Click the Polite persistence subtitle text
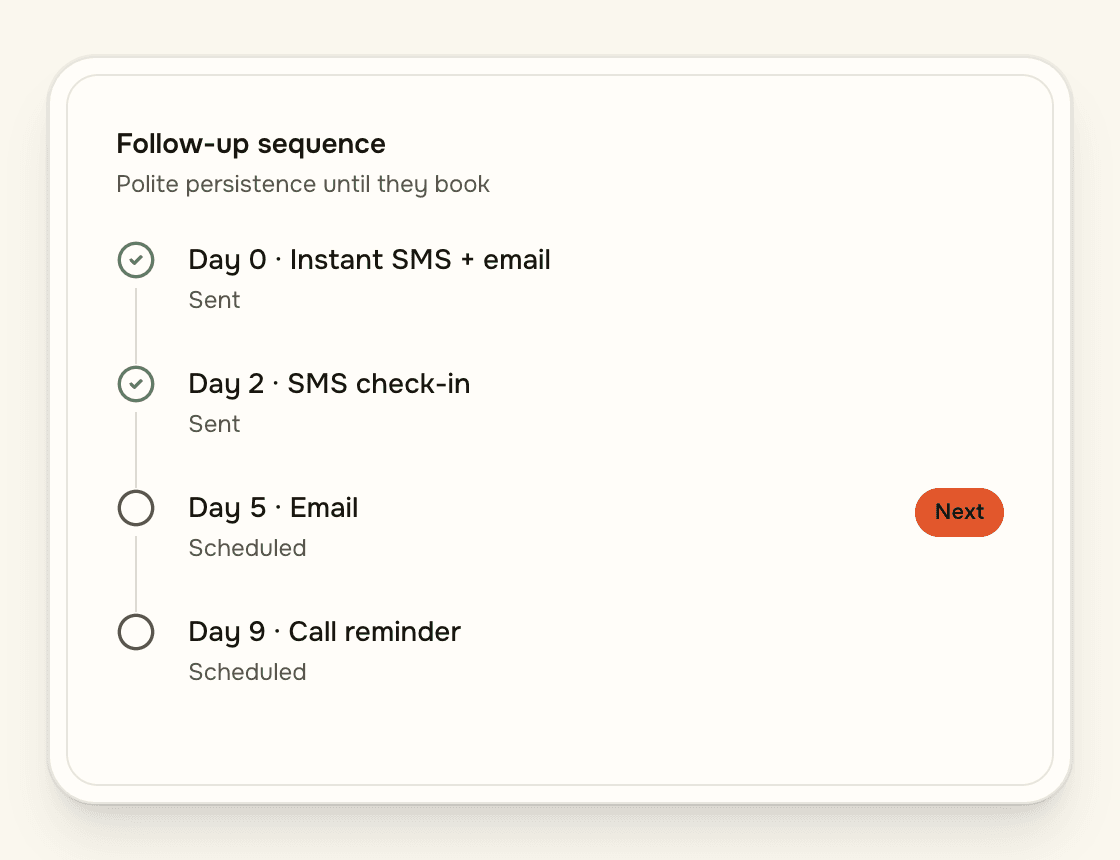The height and width of the screenshot is (860, 1120). 303,184
